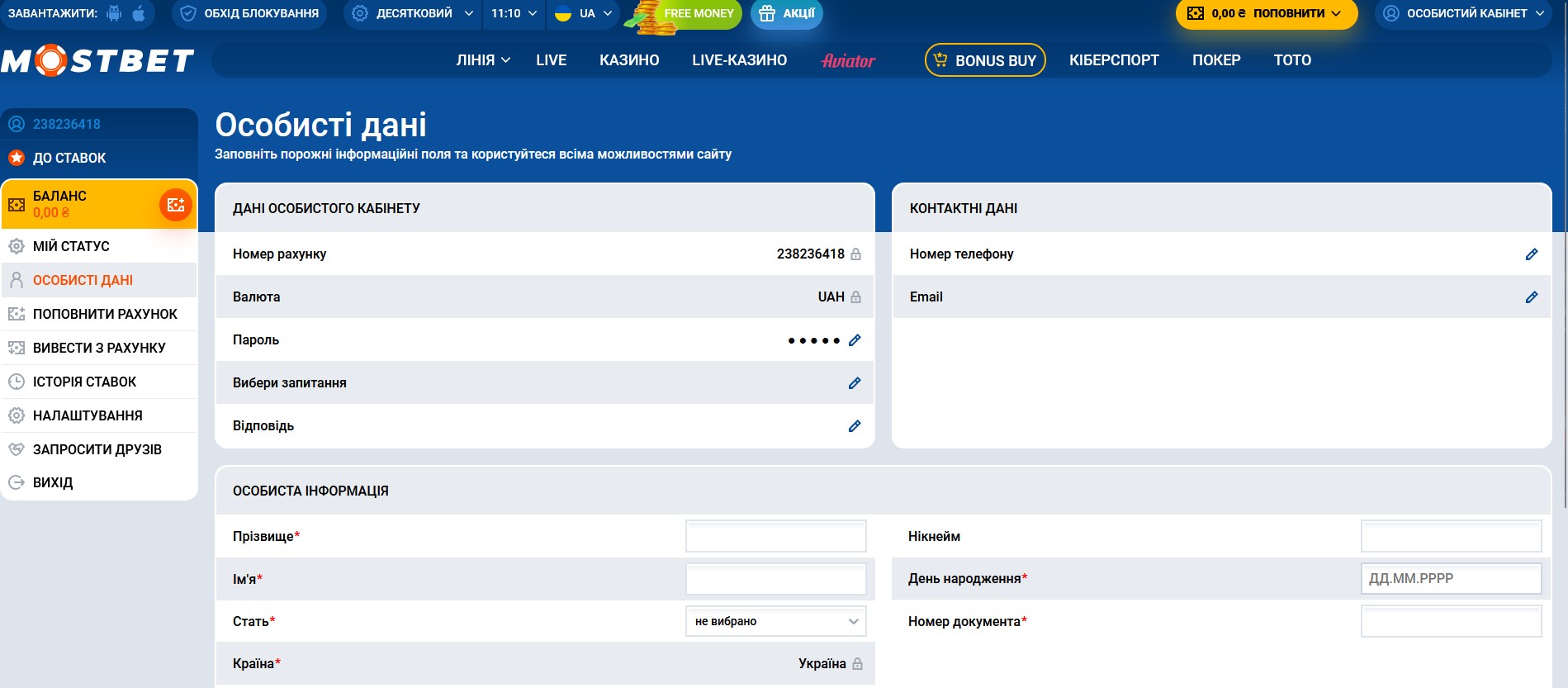Select Особисті дані in sidebar
The image size is (1568, 688).
[x=99, y=280]
